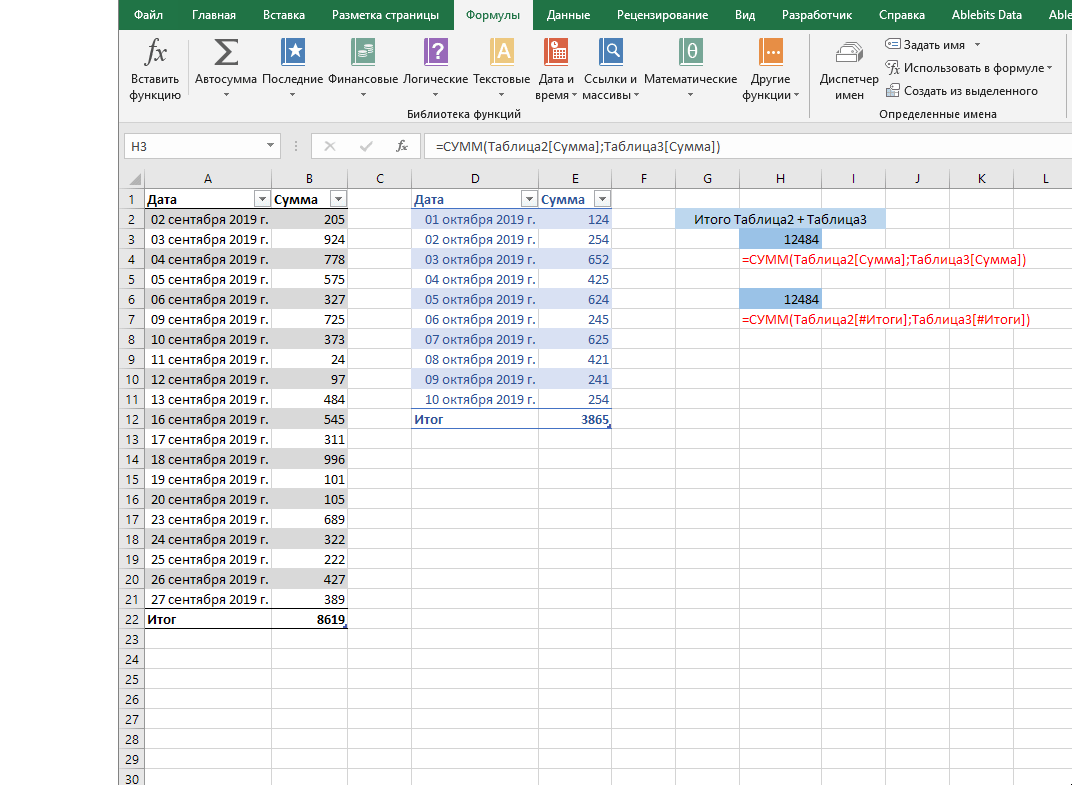
Task: Open filter dropdown in Сумма header E1
Action: (x=602, y=199)
